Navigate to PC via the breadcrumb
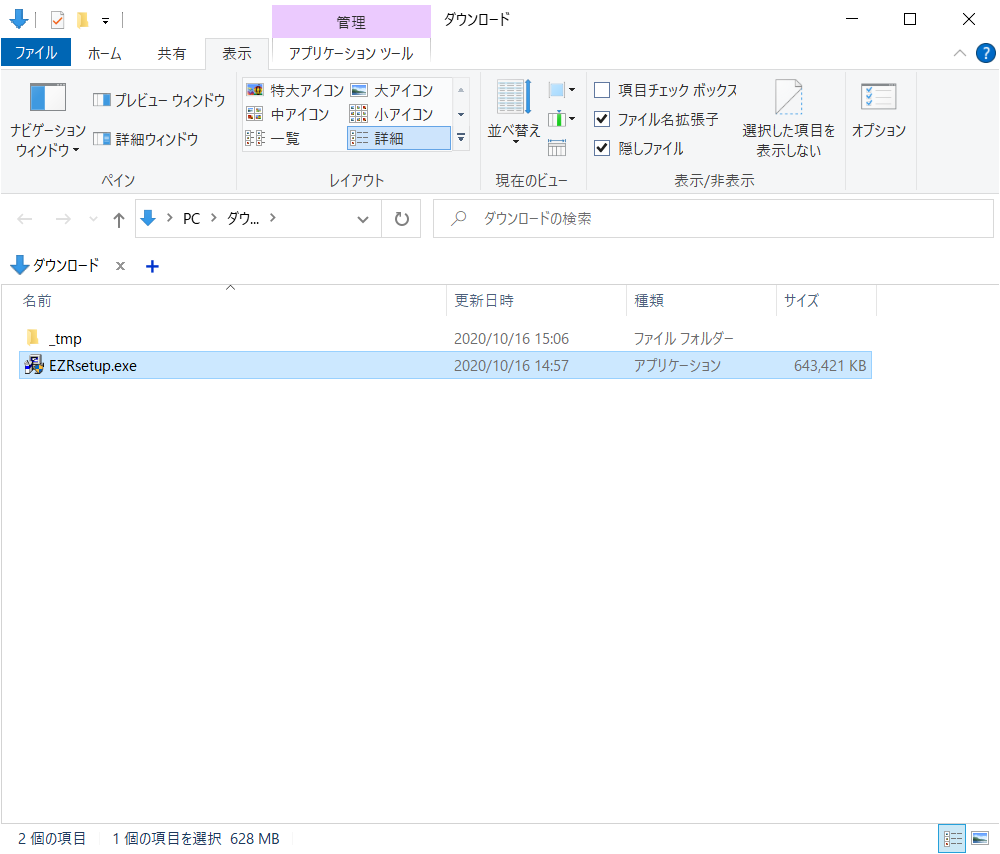The image size is (1000, 854). (x=191, y=218)
